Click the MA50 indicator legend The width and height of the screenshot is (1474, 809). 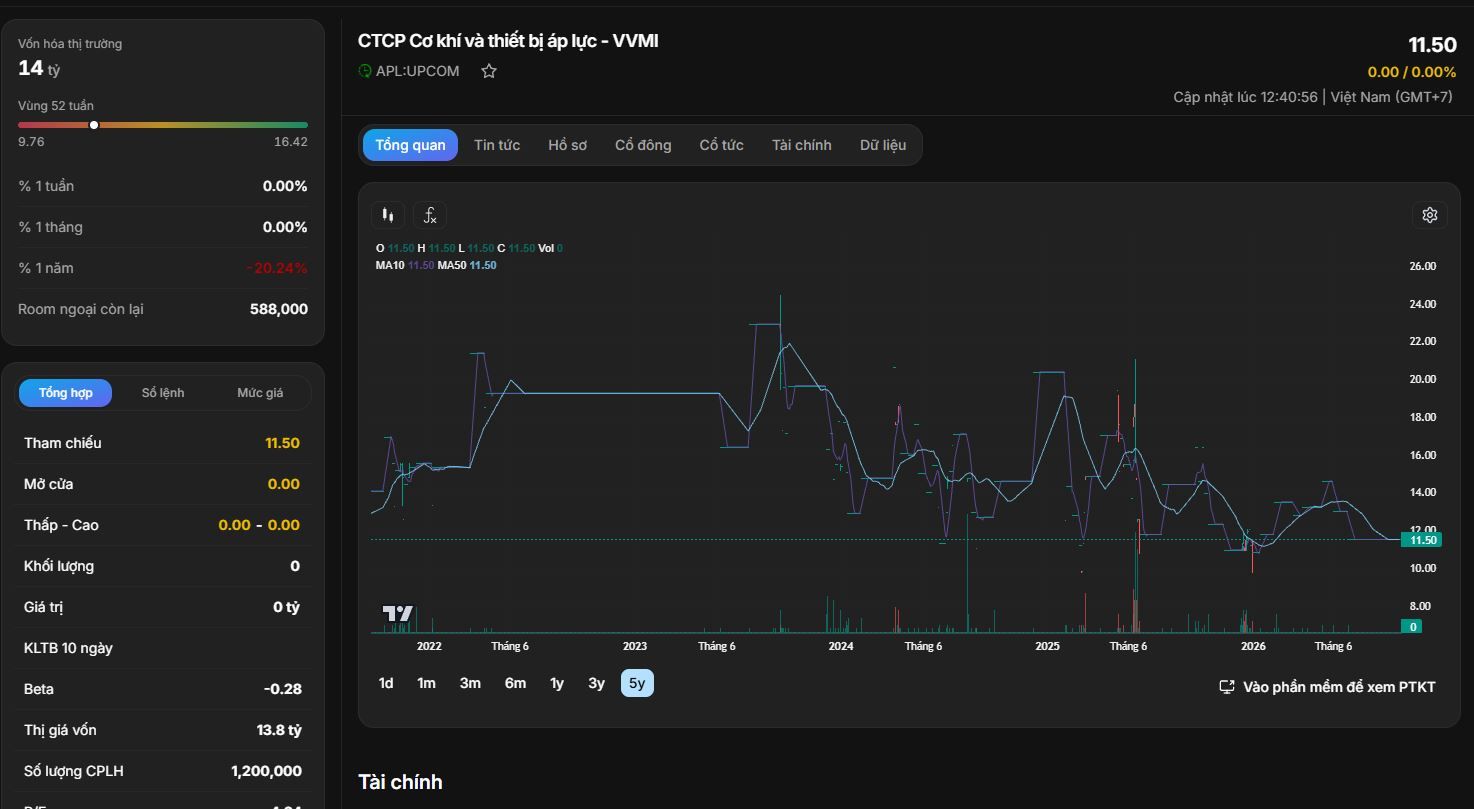tap(467, 265)
